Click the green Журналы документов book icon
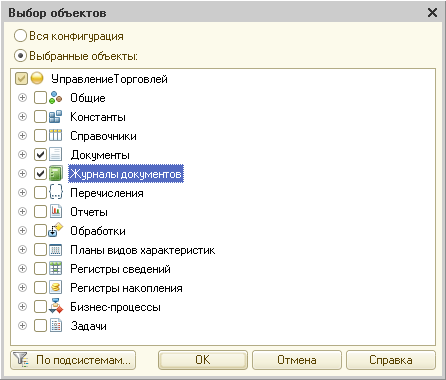446x380 pixels. [x=55, y=174]
